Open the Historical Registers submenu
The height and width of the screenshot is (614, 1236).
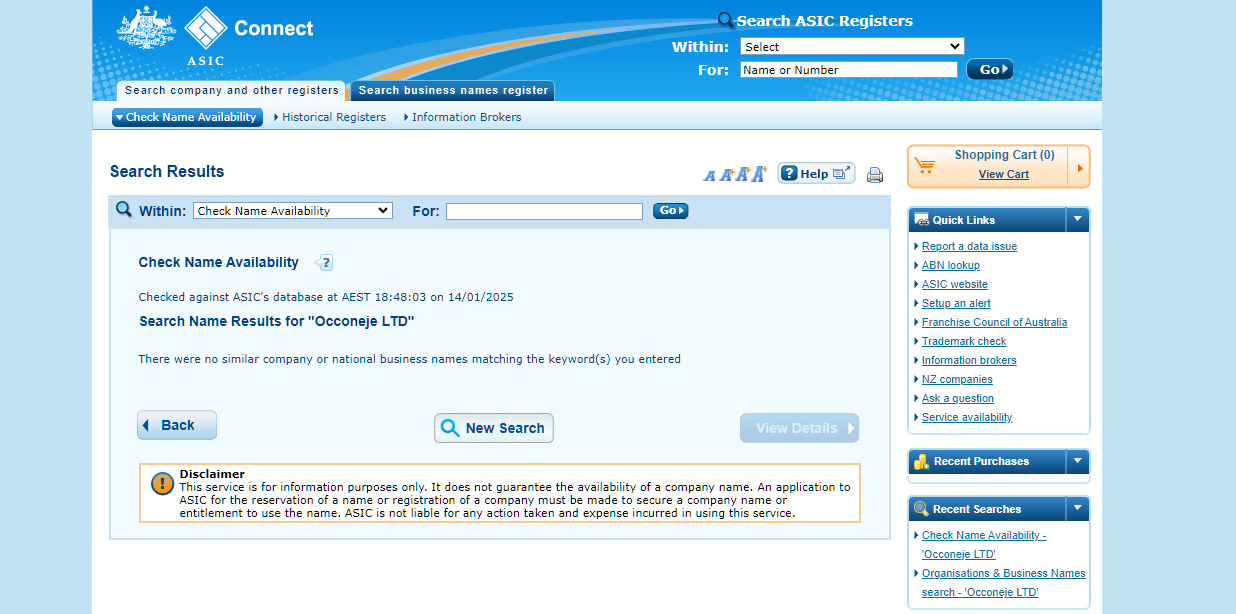(330, 117)
